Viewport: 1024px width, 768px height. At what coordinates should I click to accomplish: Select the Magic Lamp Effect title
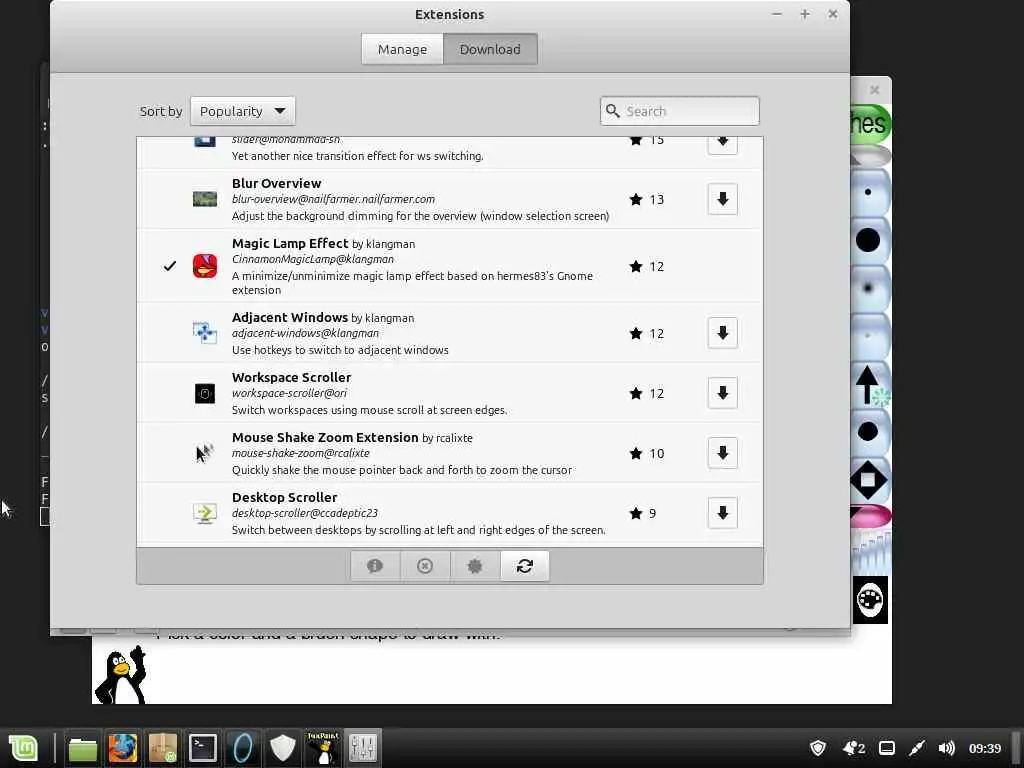pyautogui.click(x=290, y=244)
